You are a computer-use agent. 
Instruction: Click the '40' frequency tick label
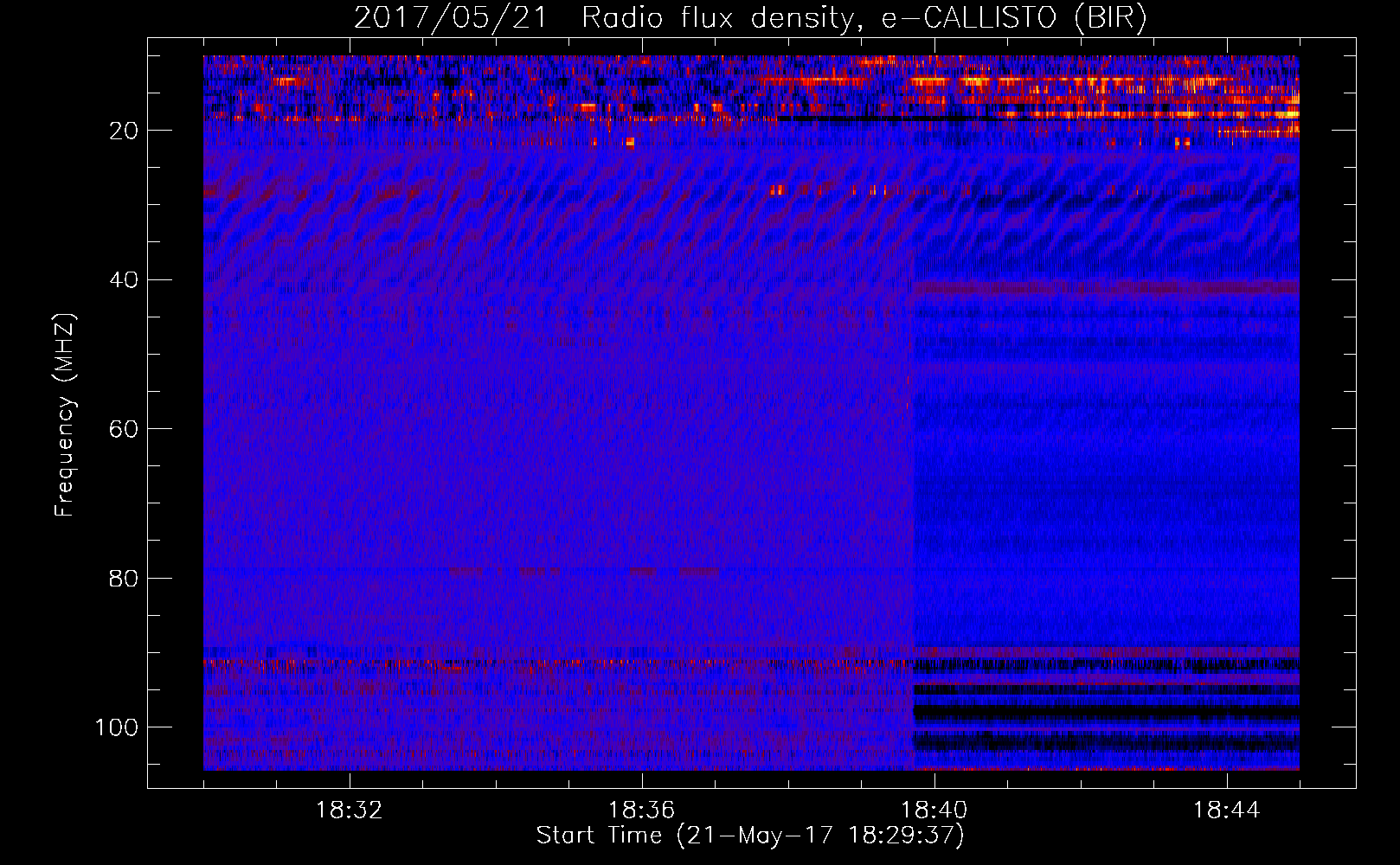[125, 280]
